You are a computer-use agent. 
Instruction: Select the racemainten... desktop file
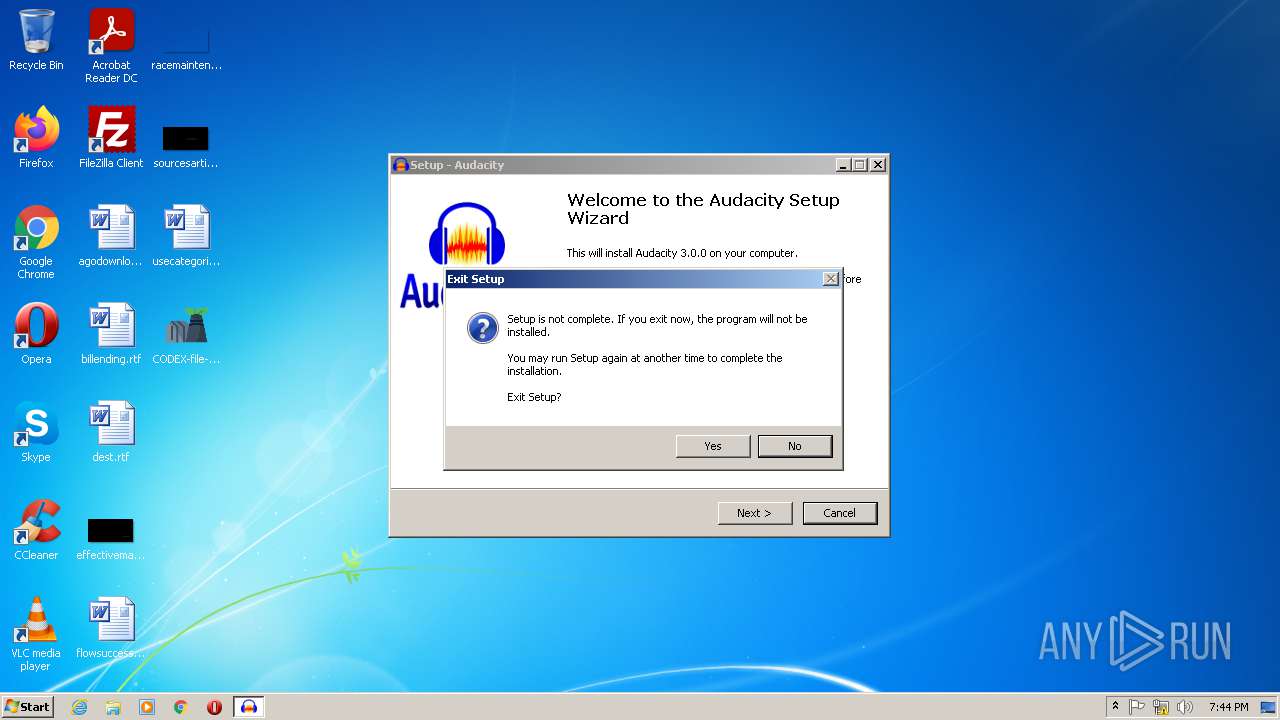186,46
